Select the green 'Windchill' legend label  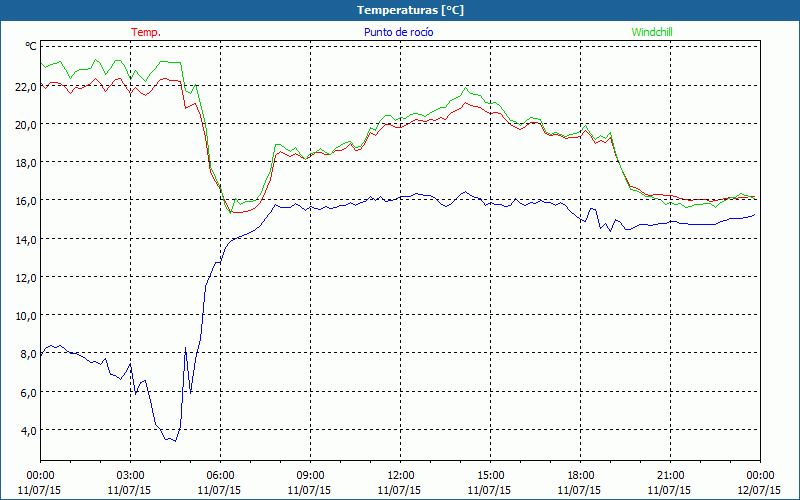pos(652,32)
